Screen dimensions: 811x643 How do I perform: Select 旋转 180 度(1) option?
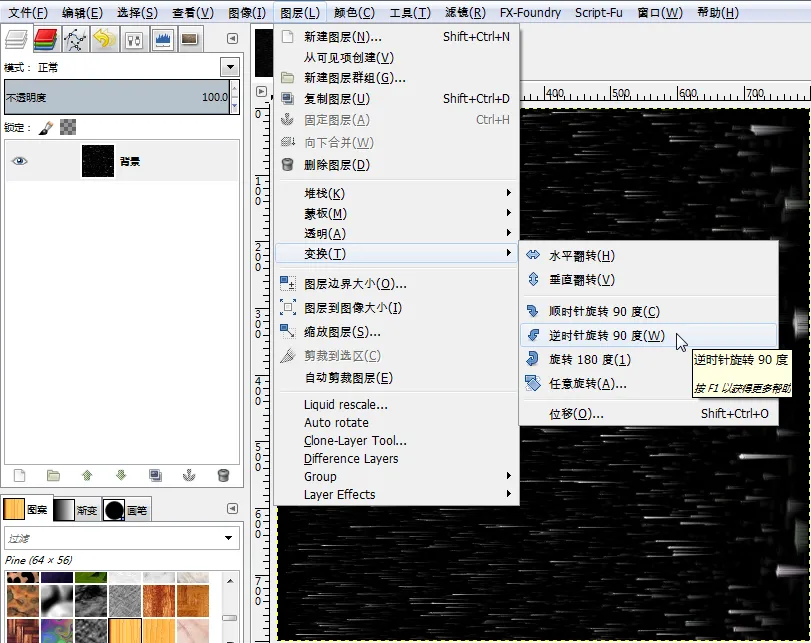coord(649,360)
